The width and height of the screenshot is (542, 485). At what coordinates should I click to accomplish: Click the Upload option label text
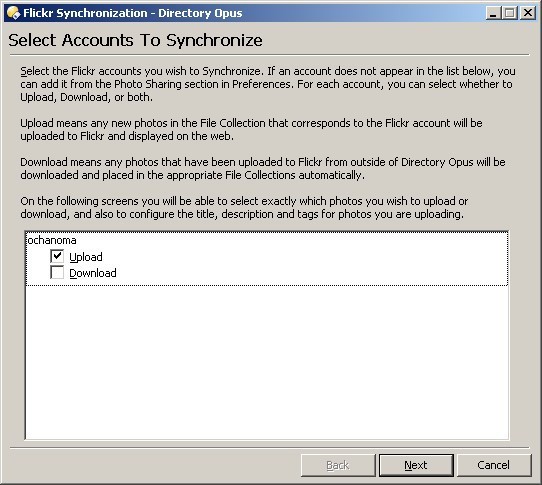tap(86, 257)
